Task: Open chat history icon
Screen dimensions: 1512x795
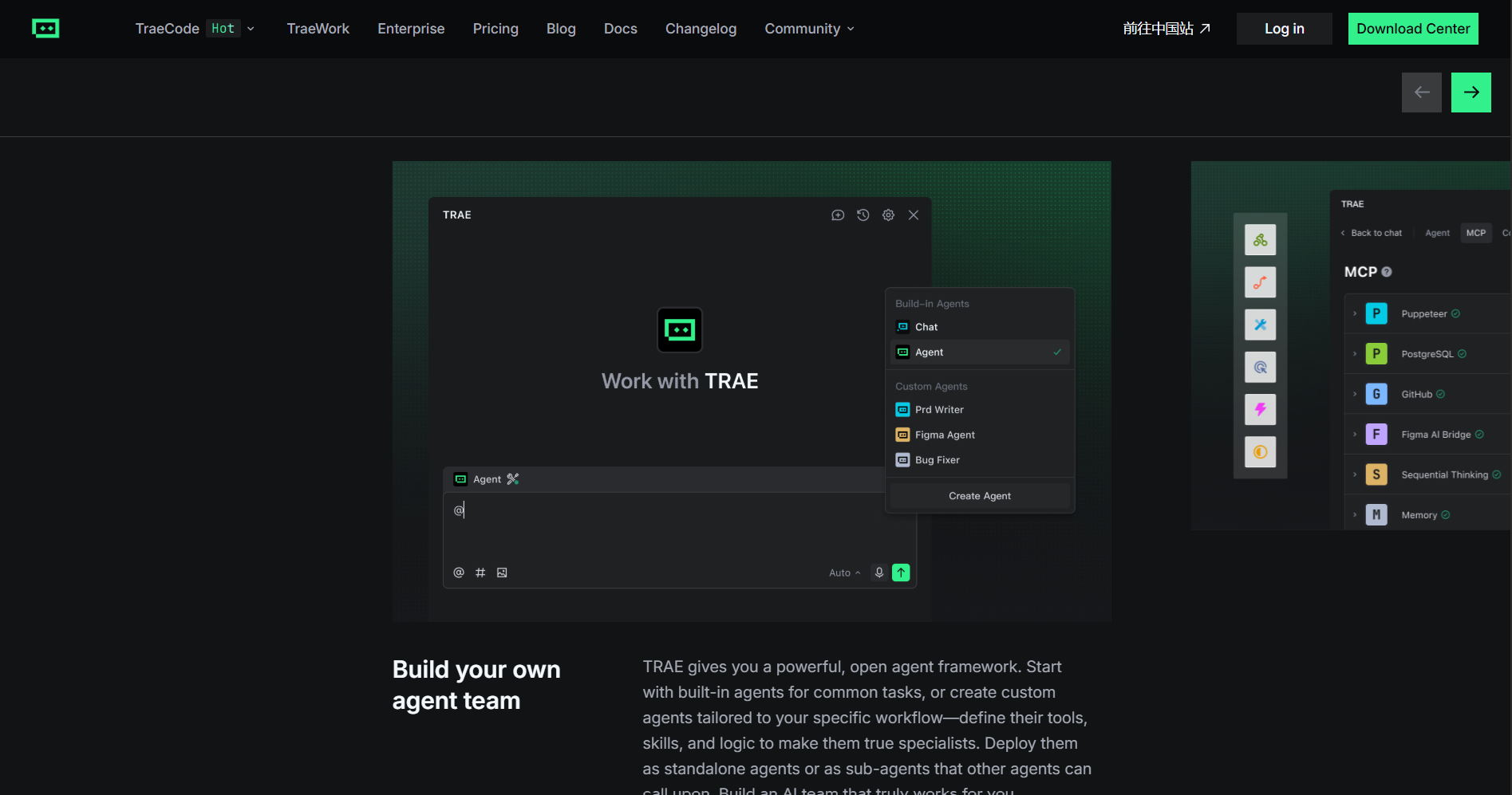Action: pyautogui.click(x=863, y=215)
